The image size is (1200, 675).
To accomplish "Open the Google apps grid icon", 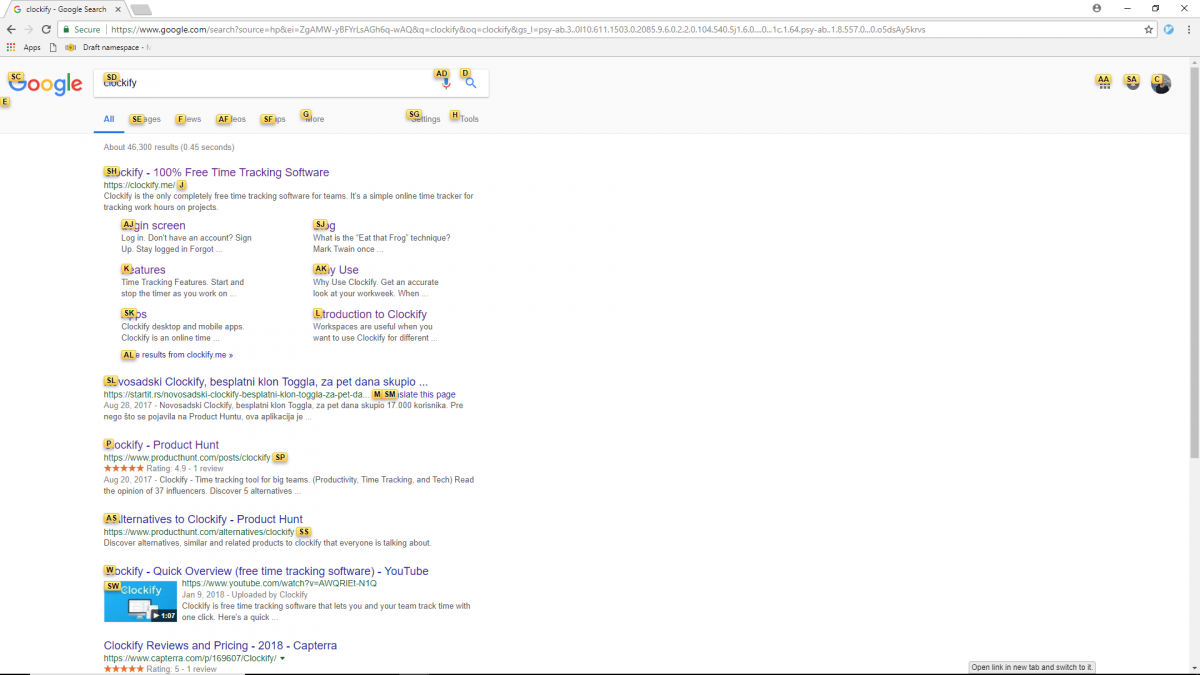I will pos(1104,84).
